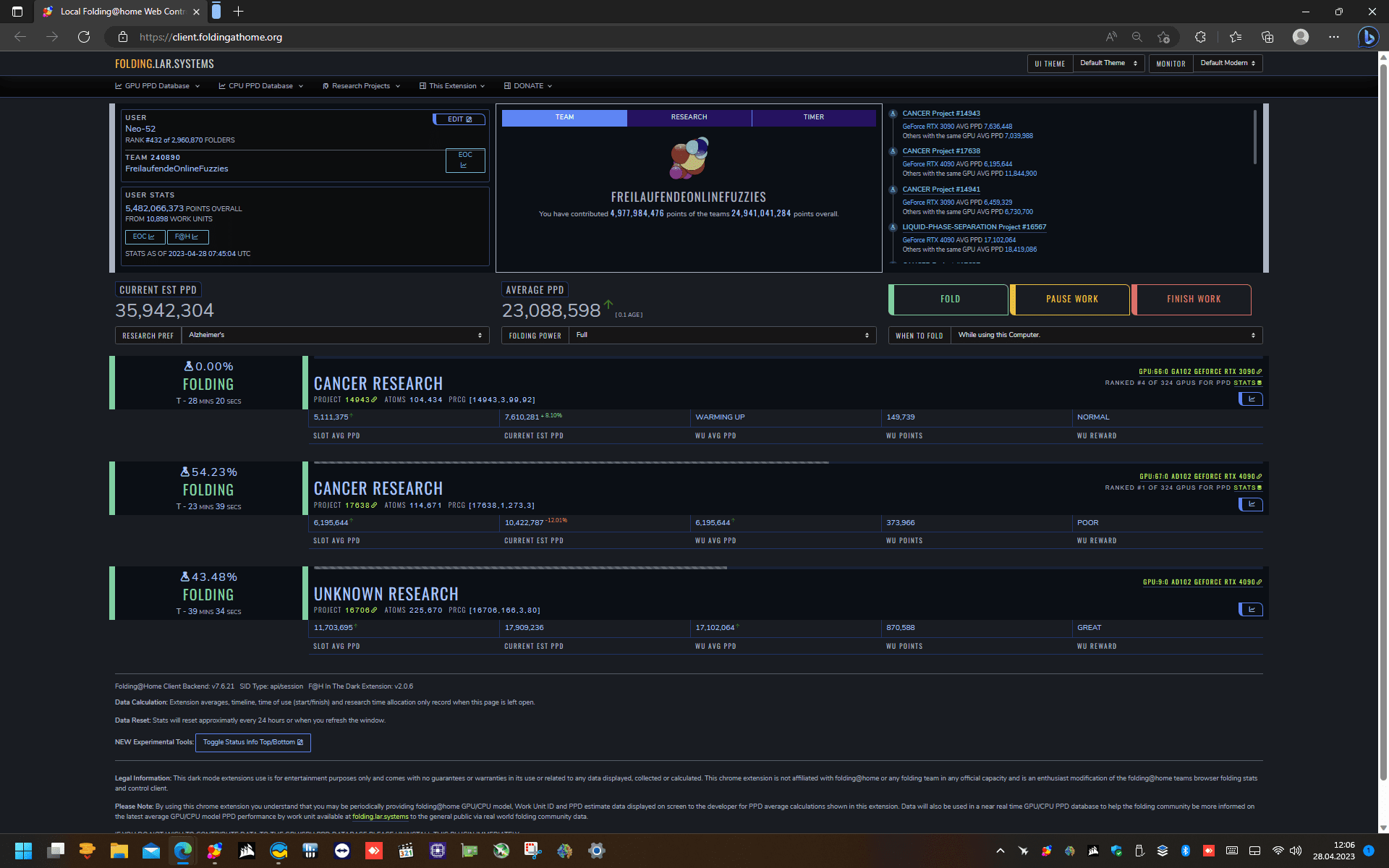This screenshot has height=868, width=1389.
Task: Open browser collections icon
Action: coord(1267,37)
